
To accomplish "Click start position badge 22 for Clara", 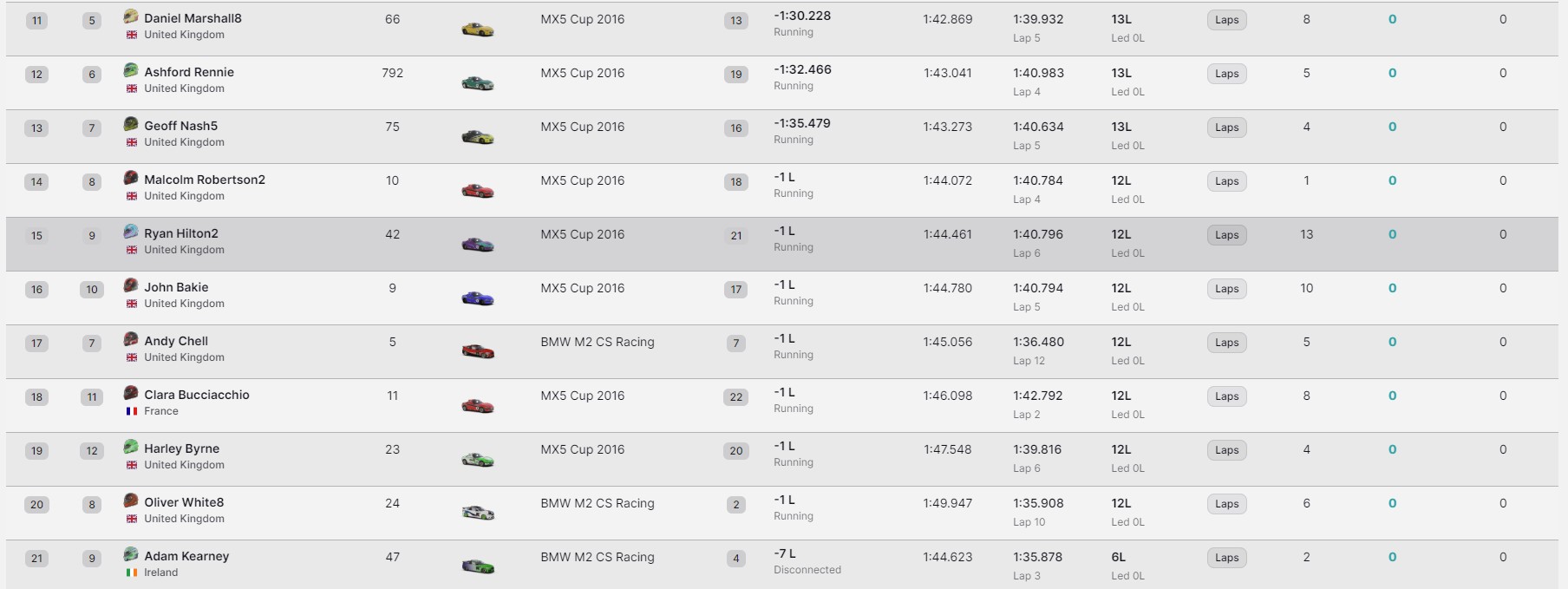I will point(735,397).
